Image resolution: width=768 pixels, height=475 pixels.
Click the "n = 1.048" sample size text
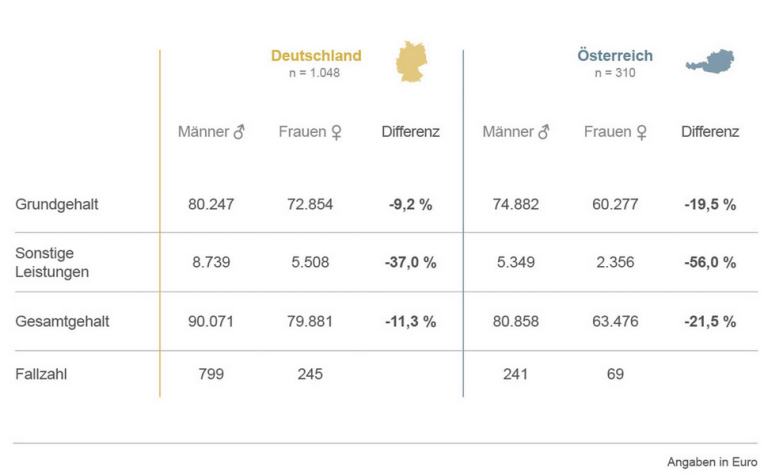pos(313,73)
